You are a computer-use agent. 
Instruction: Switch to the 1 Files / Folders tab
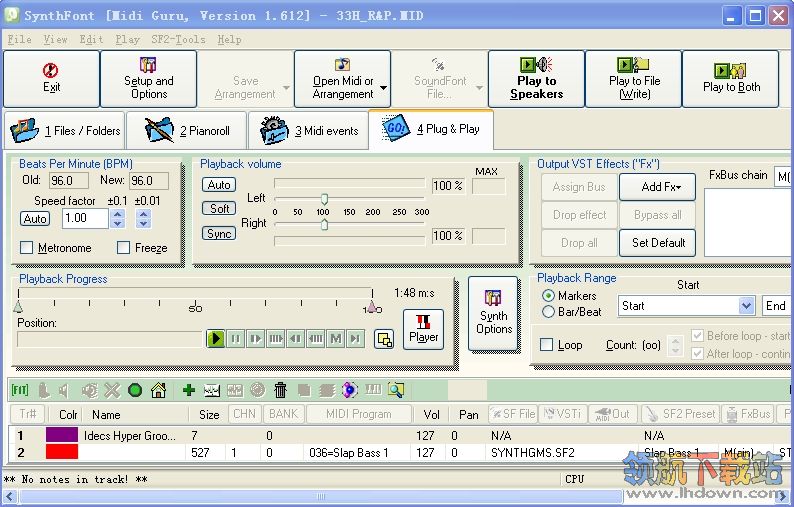(64, 131)
